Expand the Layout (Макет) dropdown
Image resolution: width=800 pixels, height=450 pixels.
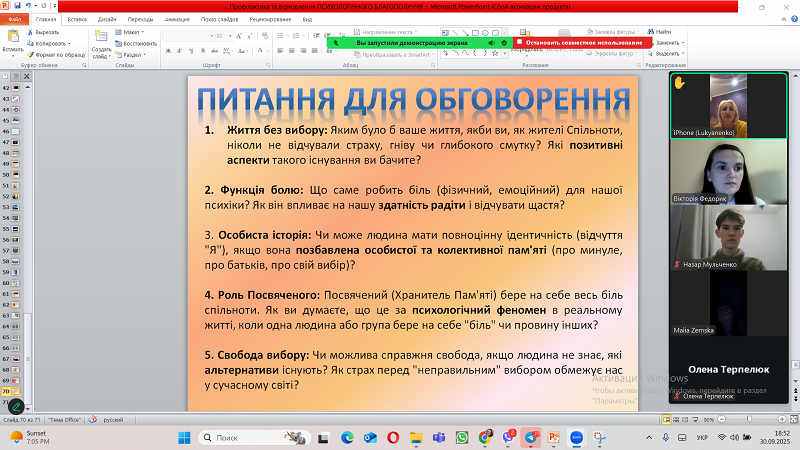pos(133,32)
